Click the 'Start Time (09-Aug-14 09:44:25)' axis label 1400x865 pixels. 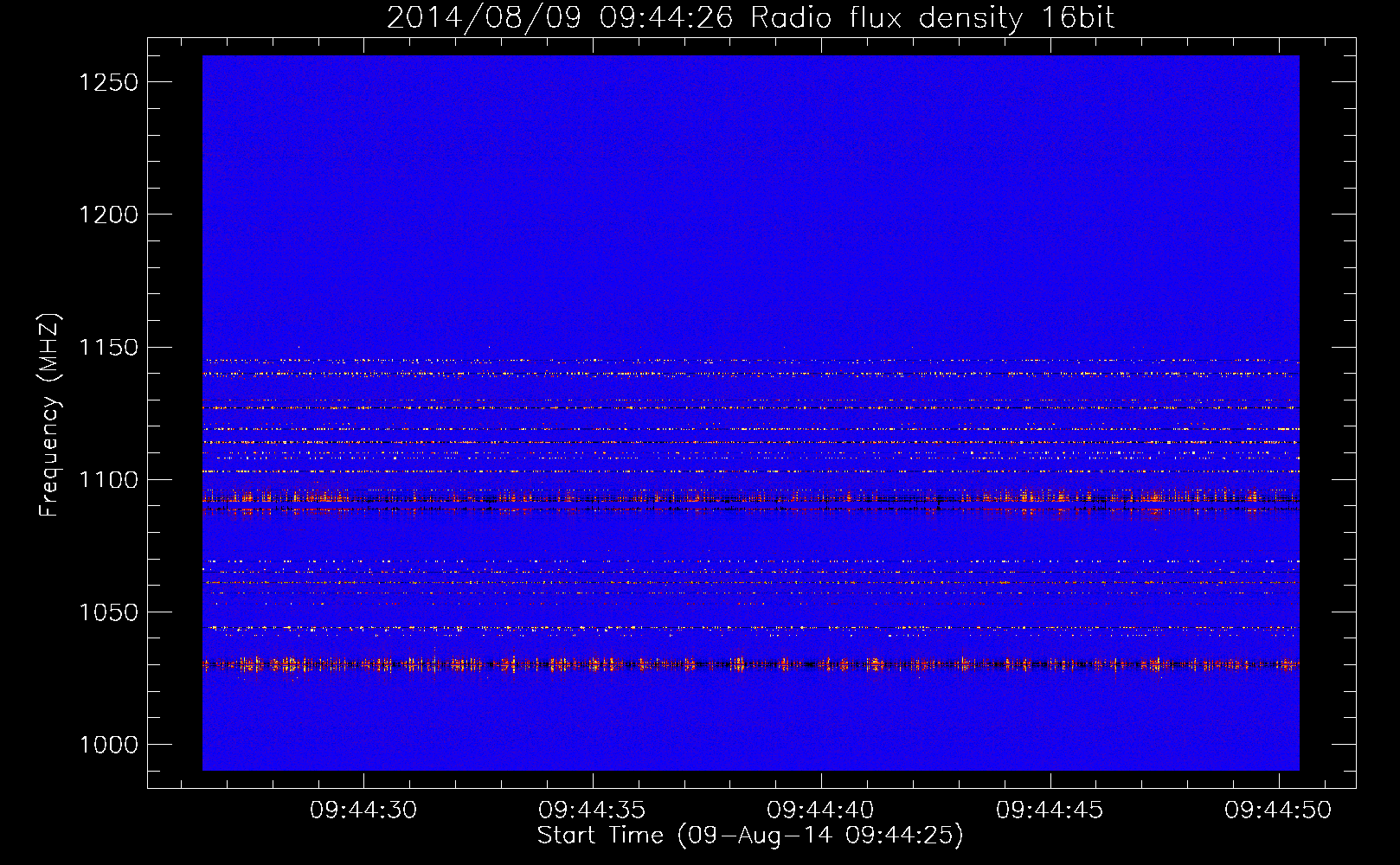[x=750, y=836]
